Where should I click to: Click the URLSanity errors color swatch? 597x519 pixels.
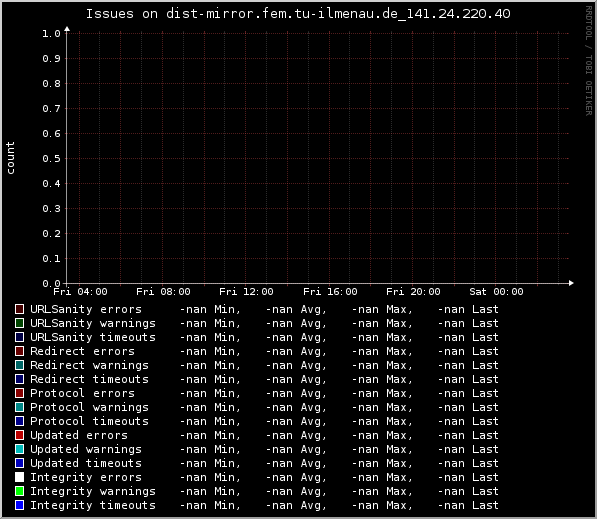[19, 309]
